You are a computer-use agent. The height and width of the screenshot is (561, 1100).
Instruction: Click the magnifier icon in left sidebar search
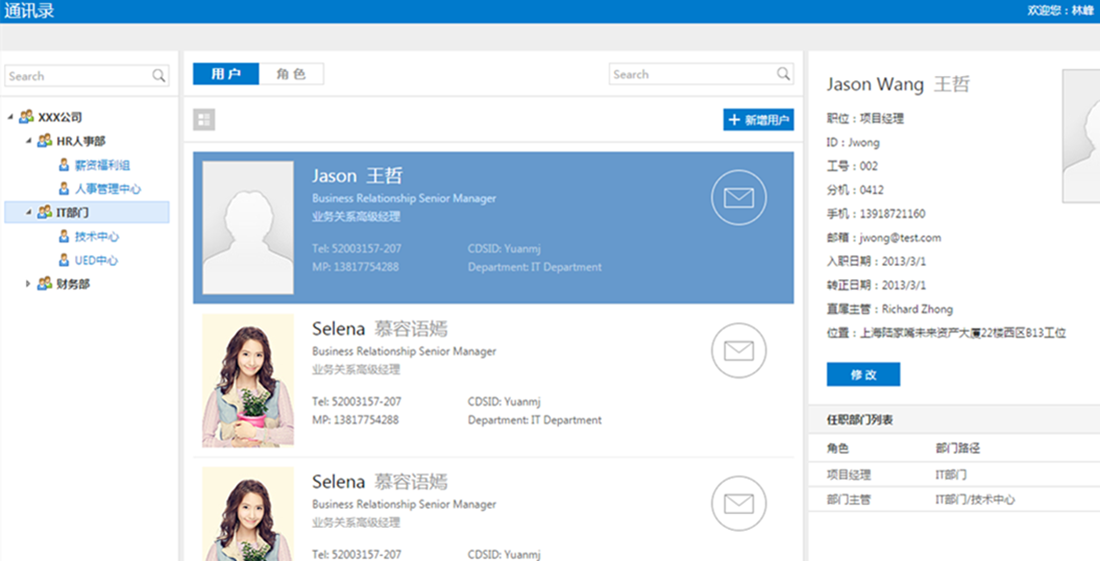click(159, 76)
